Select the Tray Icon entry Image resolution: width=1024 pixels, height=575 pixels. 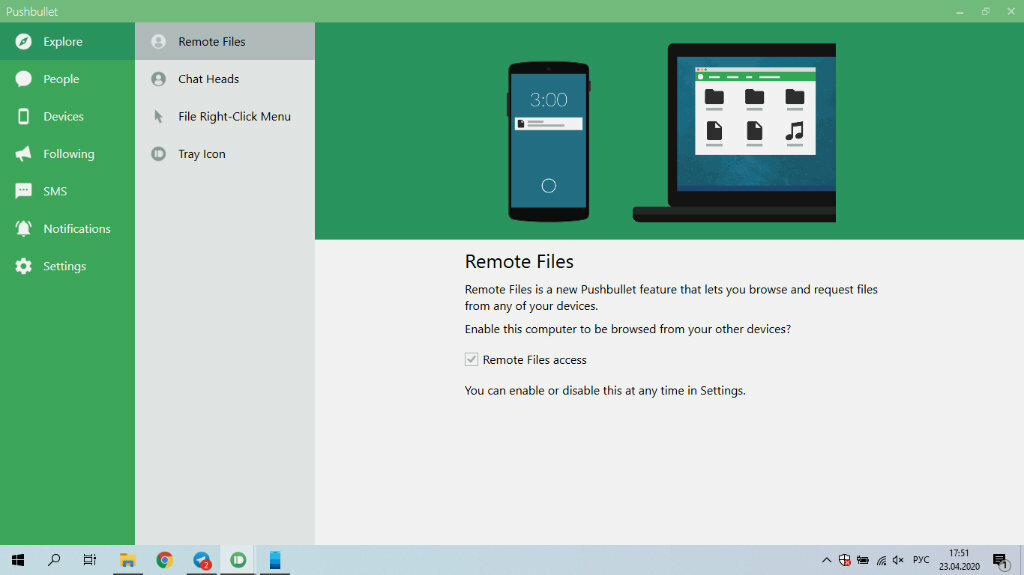coord(225,154)
